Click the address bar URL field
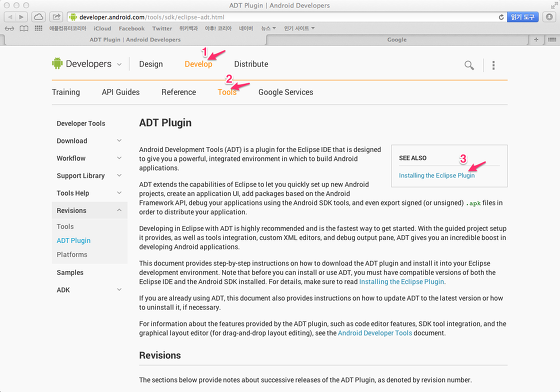Viewport: 560px width, 392px height. pyautogui.click(x=282, y=17)
